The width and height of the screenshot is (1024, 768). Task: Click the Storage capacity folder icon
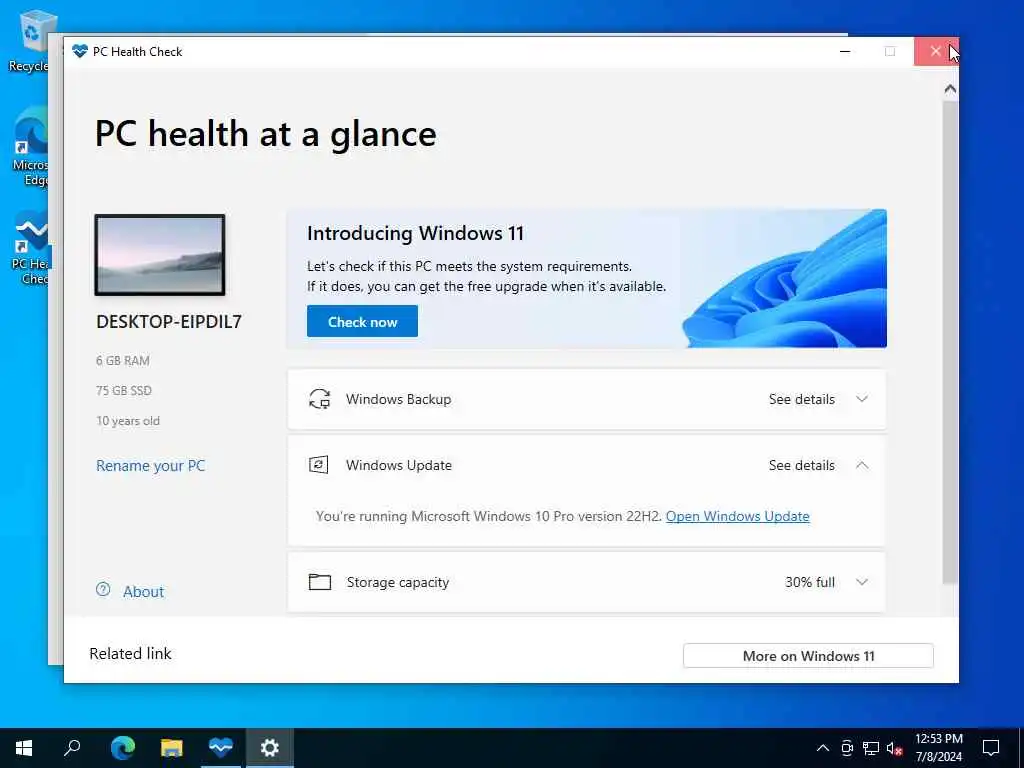pyautogui.click(x=319, y=582)
